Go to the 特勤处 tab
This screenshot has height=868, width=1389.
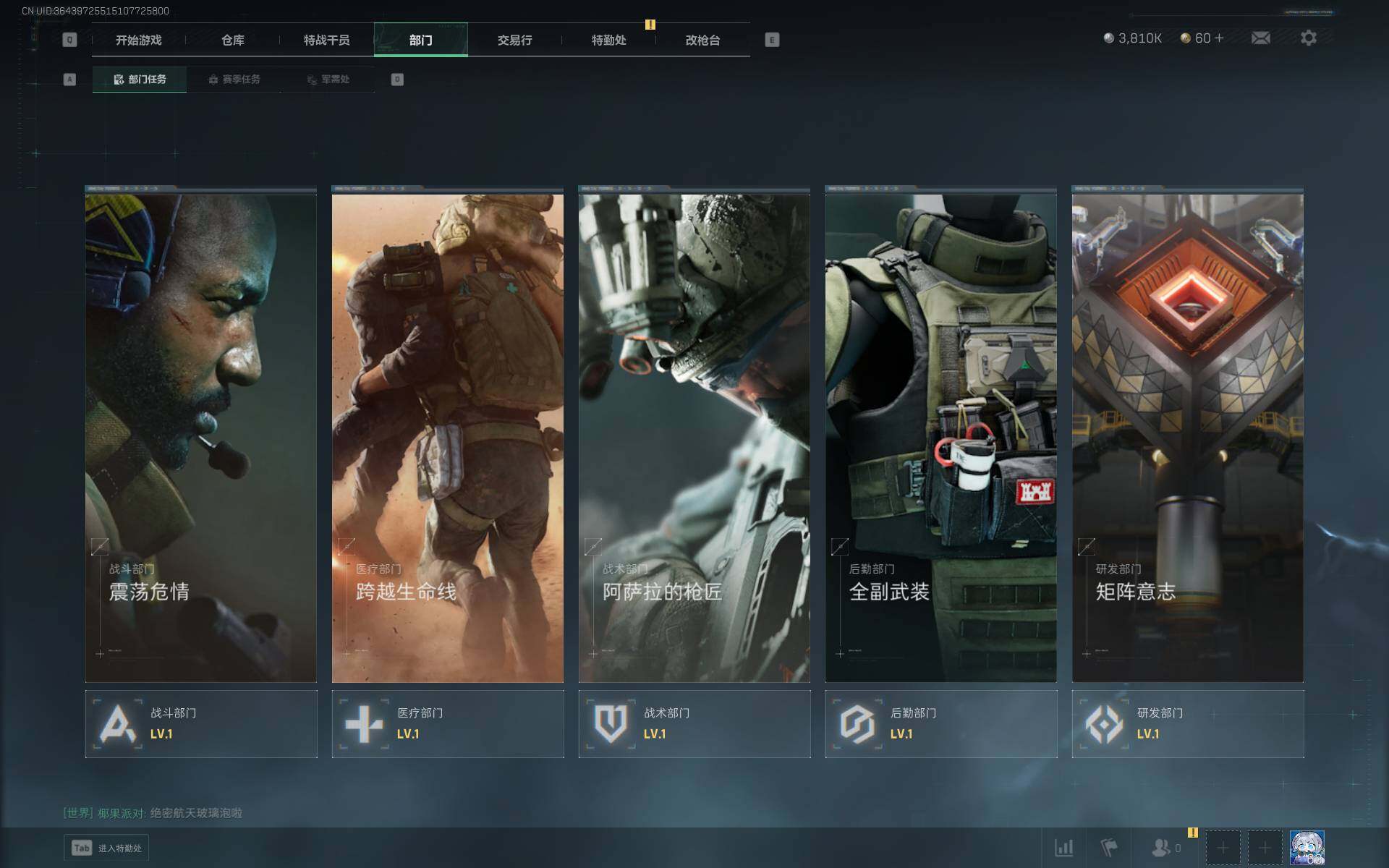[608, 40]
